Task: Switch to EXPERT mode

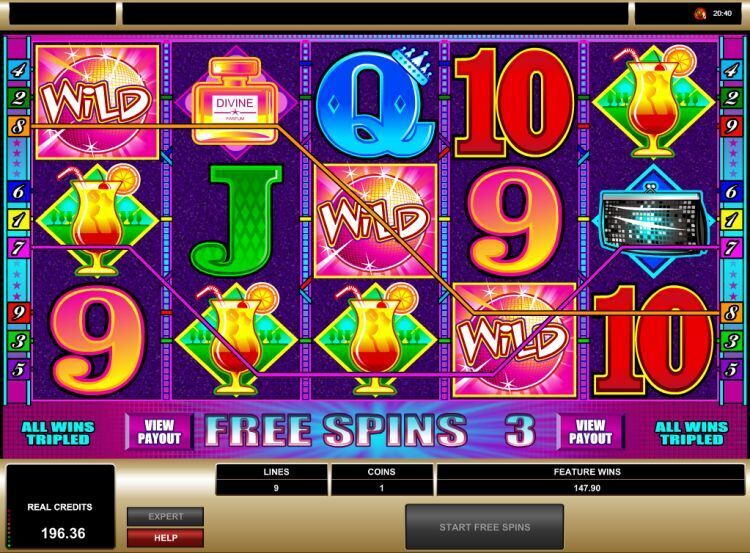Action: [x=165, y=517]
